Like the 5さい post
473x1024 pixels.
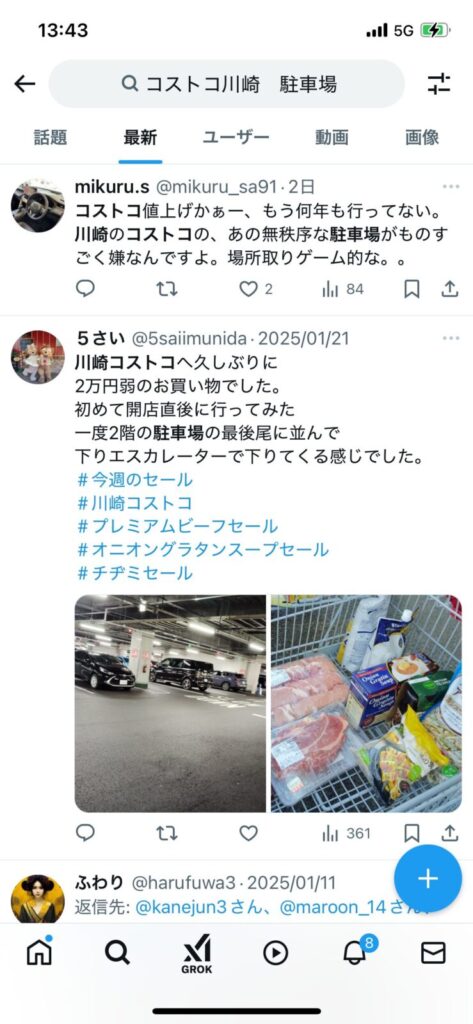248,833
